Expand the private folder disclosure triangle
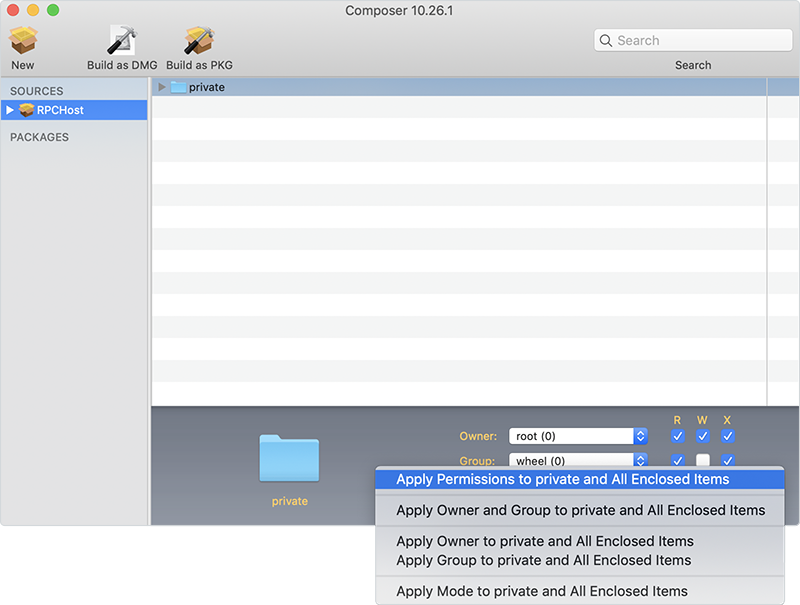 (162, 87)
